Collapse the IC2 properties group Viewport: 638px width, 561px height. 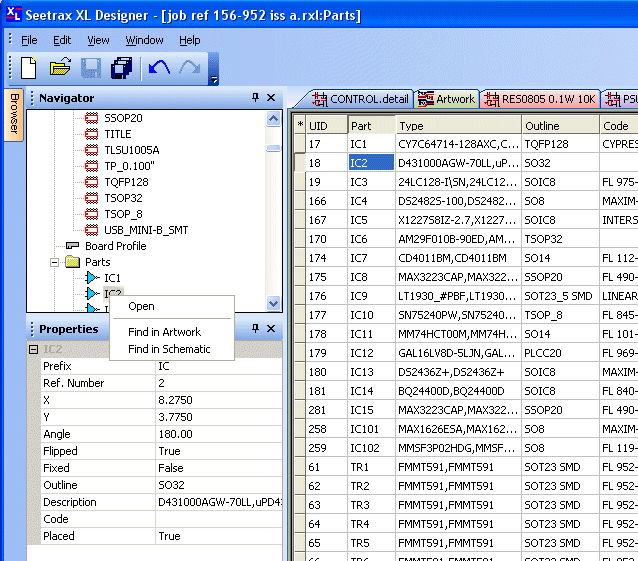(x=33, y=349)
